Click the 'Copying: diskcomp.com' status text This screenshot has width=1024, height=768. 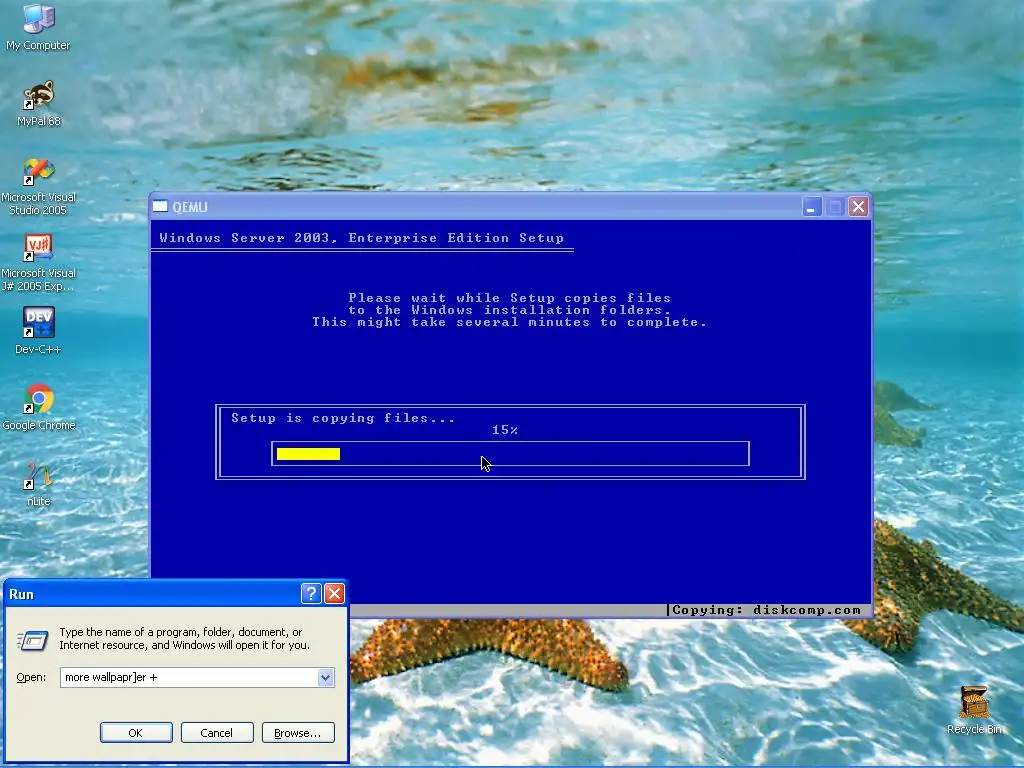point(766,610)
